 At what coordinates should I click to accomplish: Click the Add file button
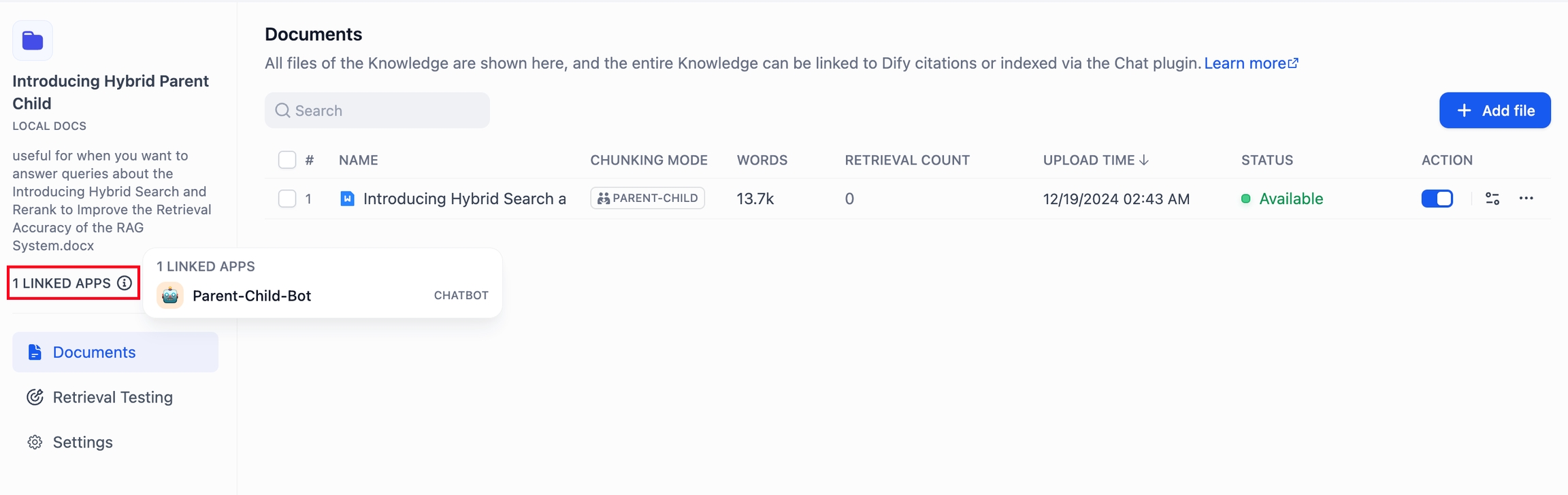coord(1494,110)
